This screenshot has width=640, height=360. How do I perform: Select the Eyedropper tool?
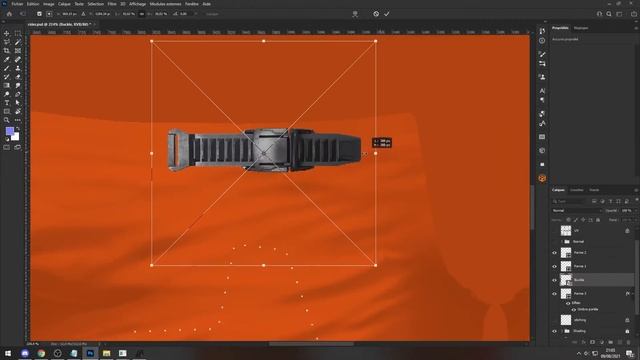point(7,60)
